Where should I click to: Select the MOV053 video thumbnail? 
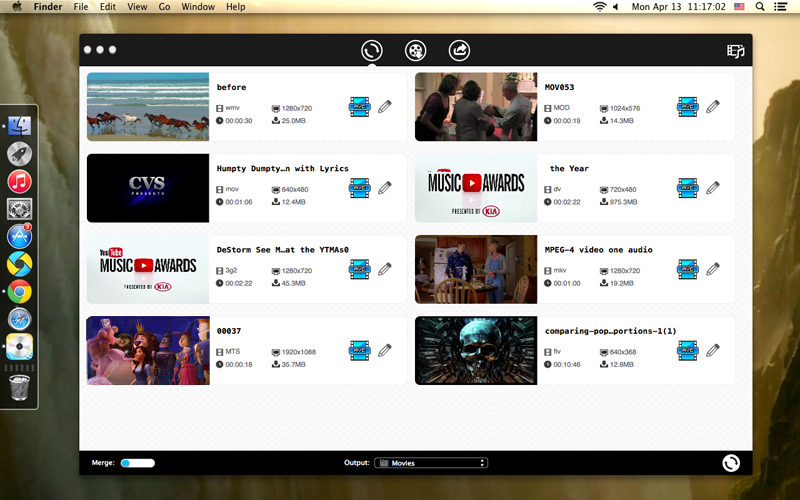[x=476, y=107]
